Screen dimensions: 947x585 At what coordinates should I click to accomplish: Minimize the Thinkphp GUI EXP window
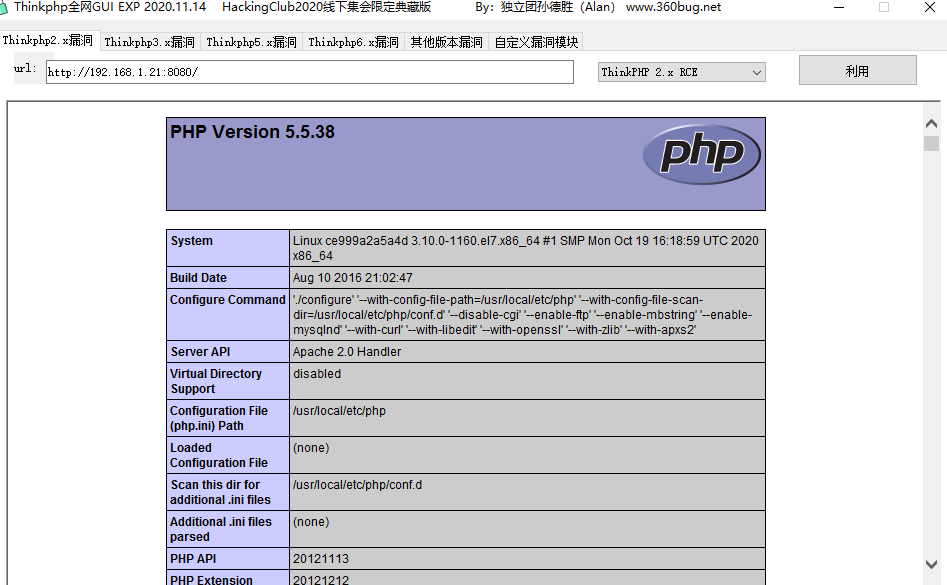[839, 7]
